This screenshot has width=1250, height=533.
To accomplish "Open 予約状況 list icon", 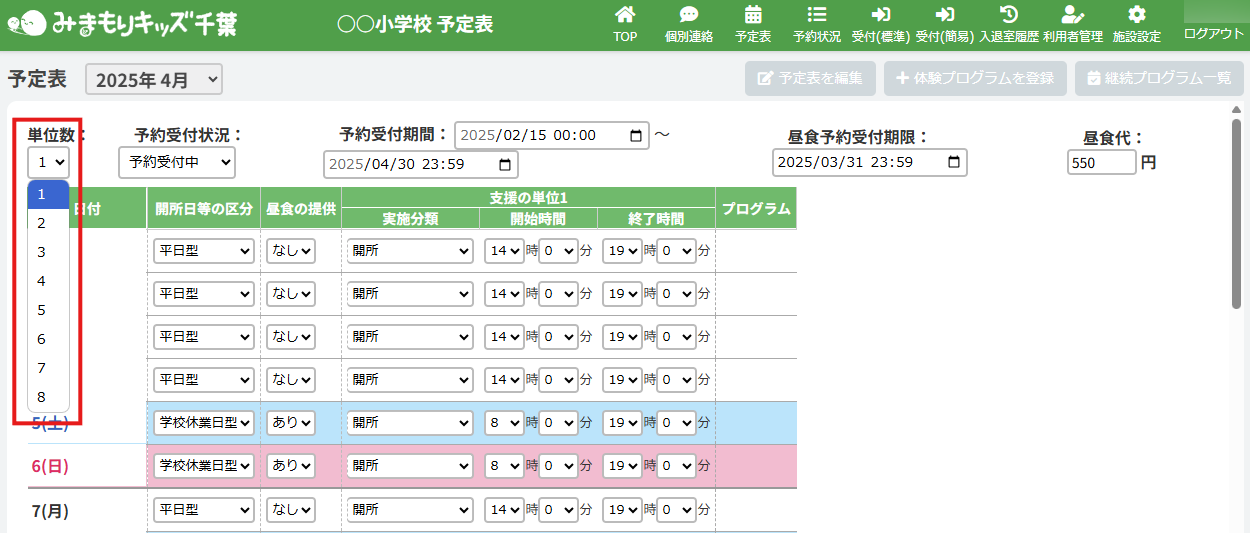I will point(816,15).
